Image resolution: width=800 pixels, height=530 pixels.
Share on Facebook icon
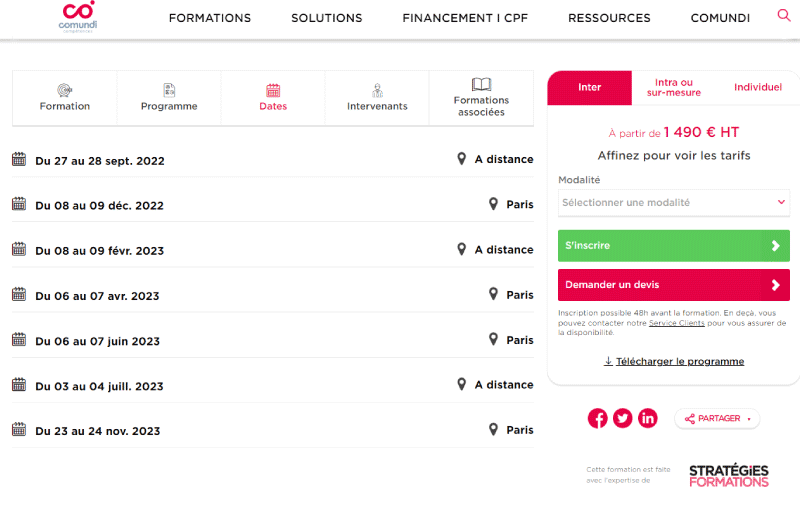[597, 418]
